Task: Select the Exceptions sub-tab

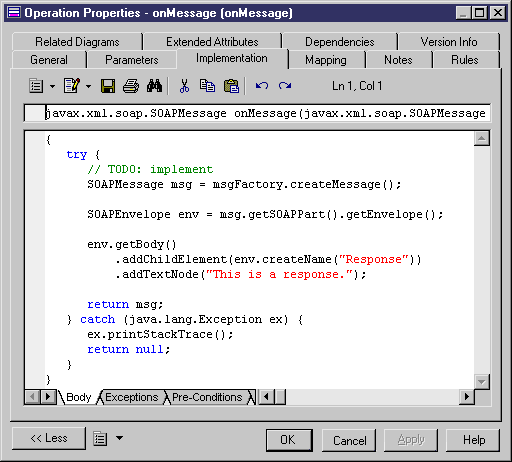Action: pos(132,397)
